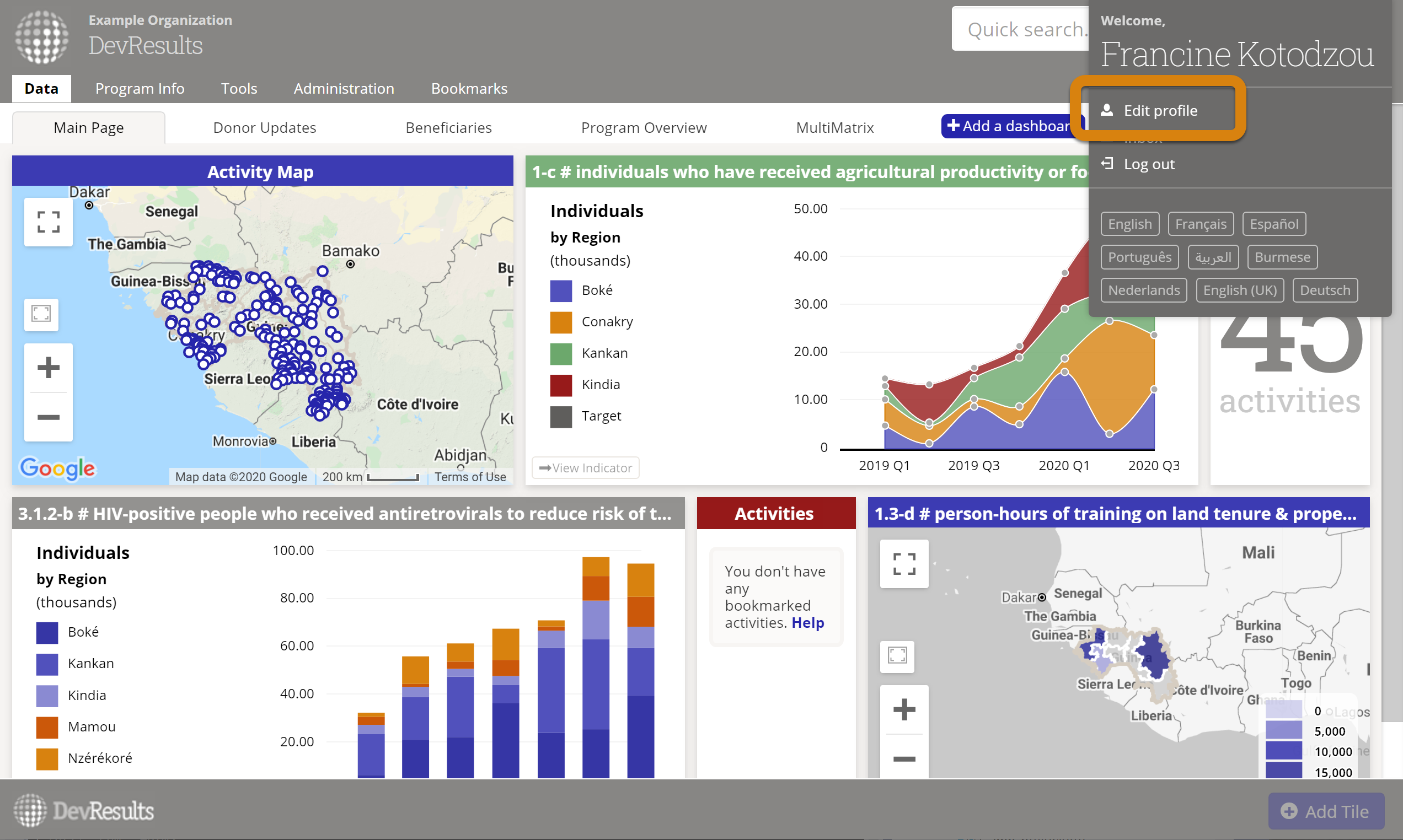Click fullscreen icon on Activity Map

[x=48, y=222]
